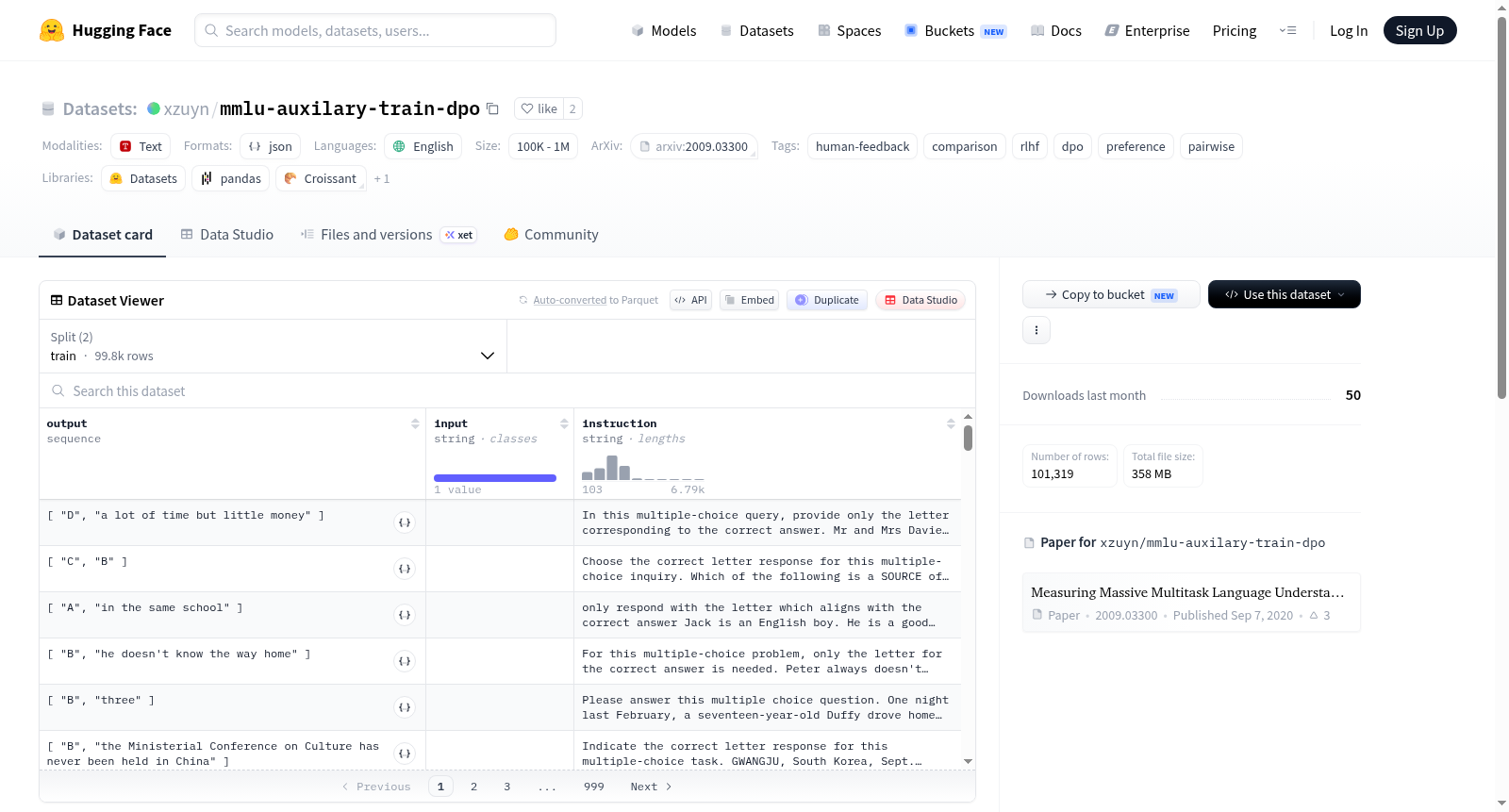Click the Datasets library tag
Image resolution: width=1509 pixels, height=812 pixels.
[143, 178]
